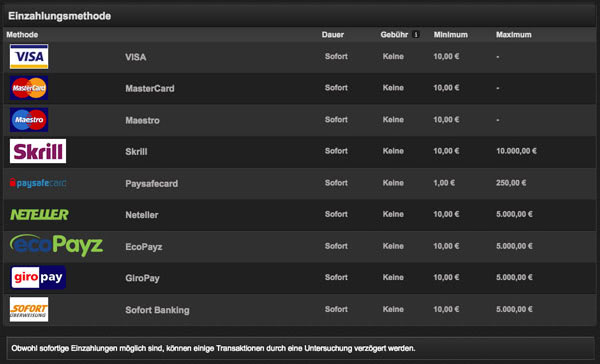Click Sofort duration in VISA row

(x=336, y=56)
